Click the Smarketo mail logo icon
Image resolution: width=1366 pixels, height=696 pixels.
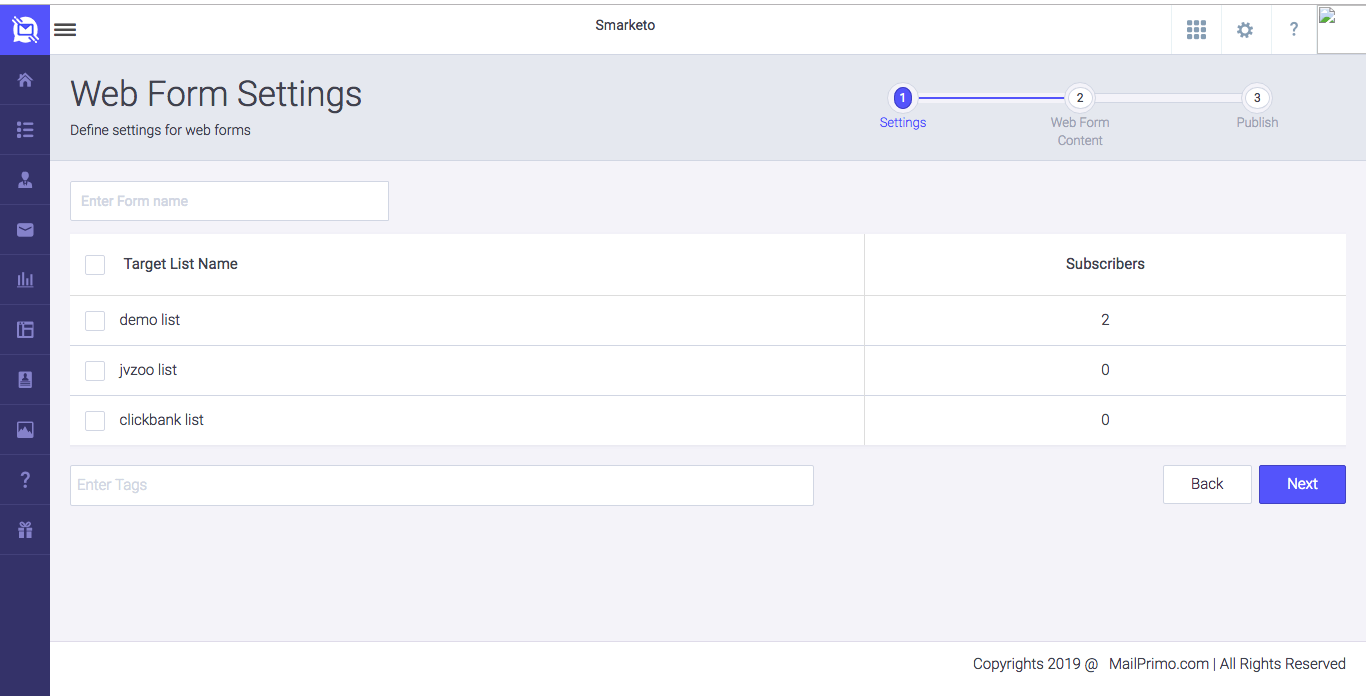[25, 30]
